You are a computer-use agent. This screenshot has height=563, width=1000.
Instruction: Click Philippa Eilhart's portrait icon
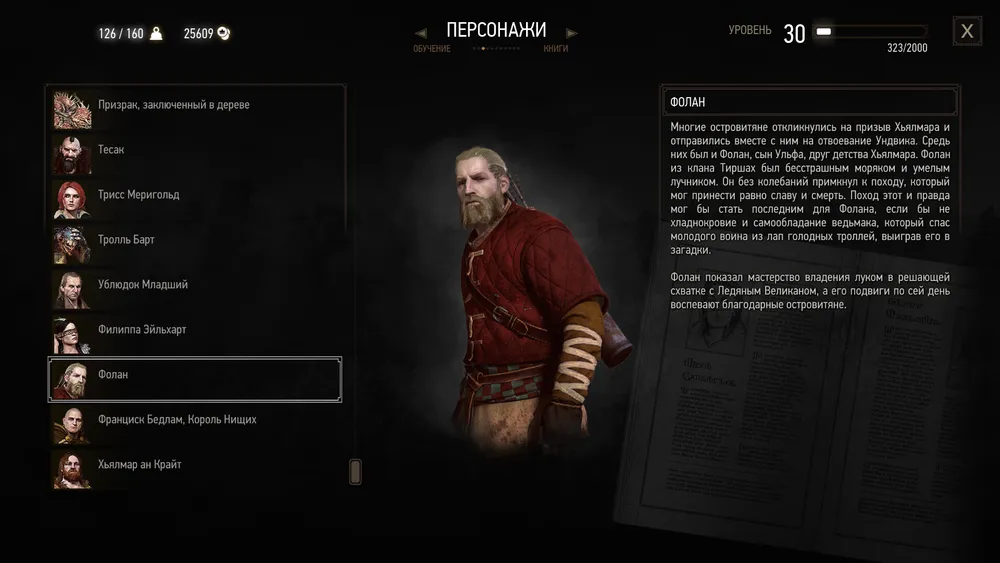pyautogui.click(x=72, y=335)
